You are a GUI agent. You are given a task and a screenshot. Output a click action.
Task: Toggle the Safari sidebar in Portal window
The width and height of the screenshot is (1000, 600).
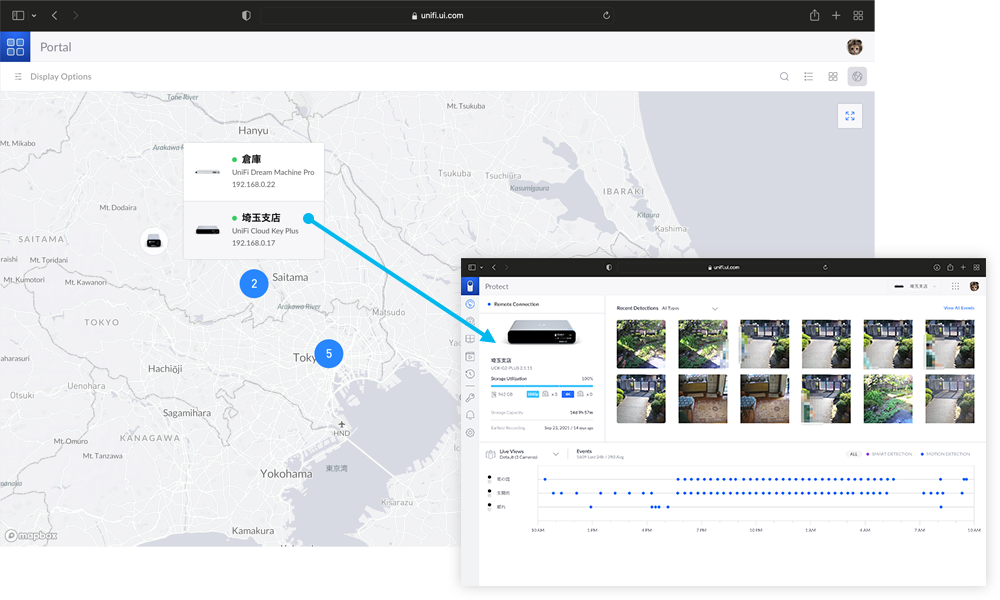18,15
